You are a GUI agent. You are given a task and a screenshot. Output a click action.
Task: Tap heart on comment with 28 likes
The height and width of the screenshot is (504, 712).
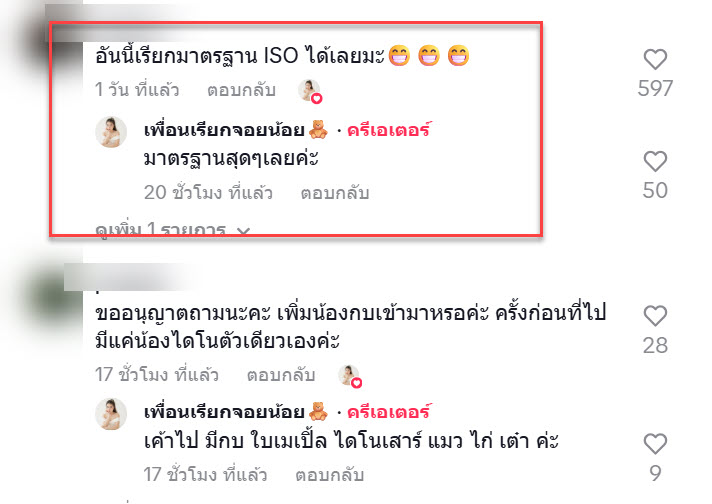pos(655,316)
